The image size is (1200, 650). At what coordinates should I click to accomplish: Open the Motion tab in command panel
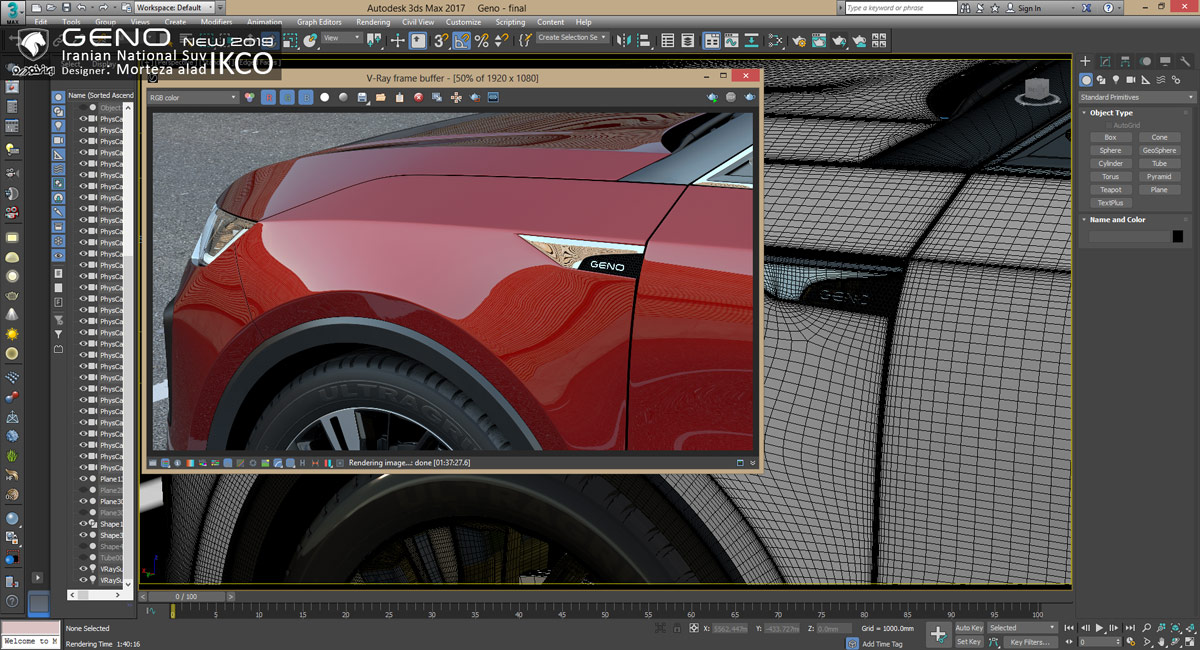pos(1146,62)
